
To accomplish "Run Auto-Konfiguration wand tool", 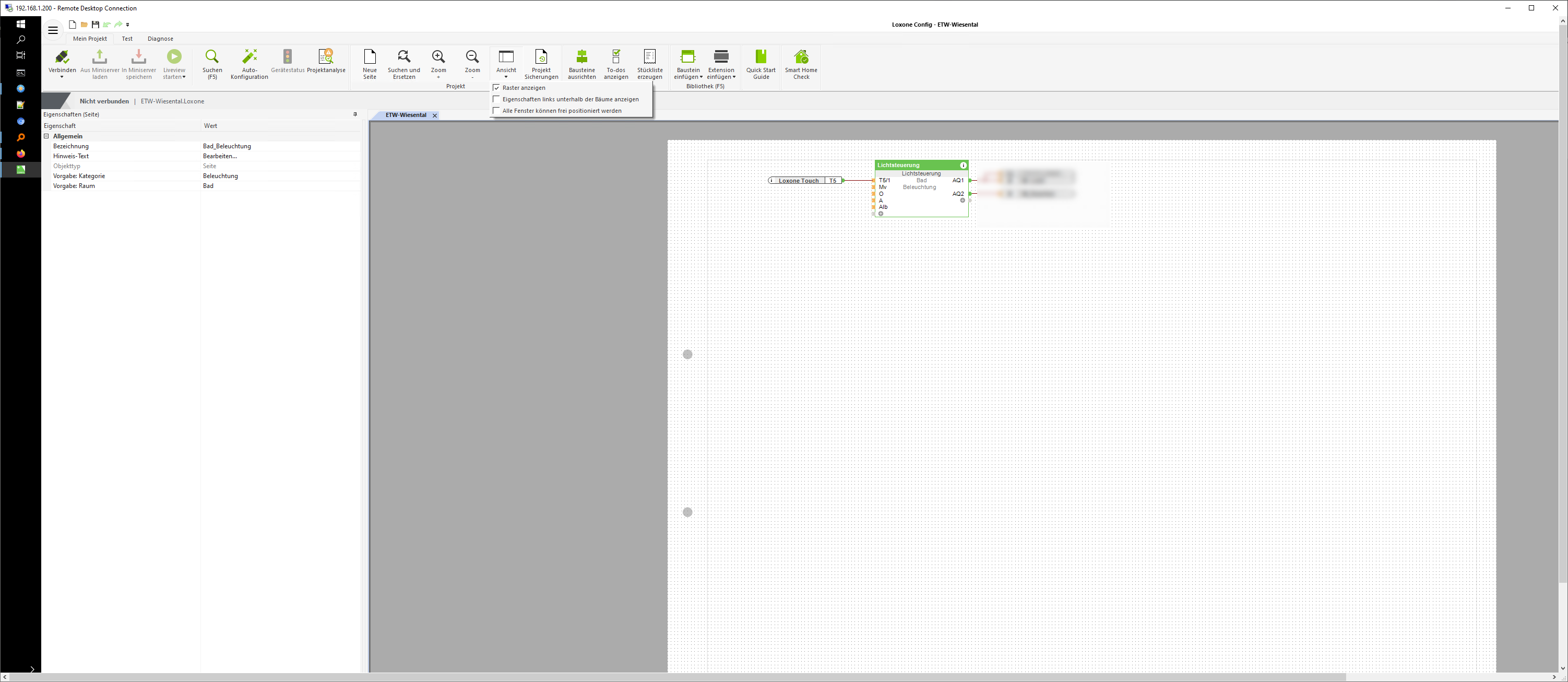I will point(250,57).
